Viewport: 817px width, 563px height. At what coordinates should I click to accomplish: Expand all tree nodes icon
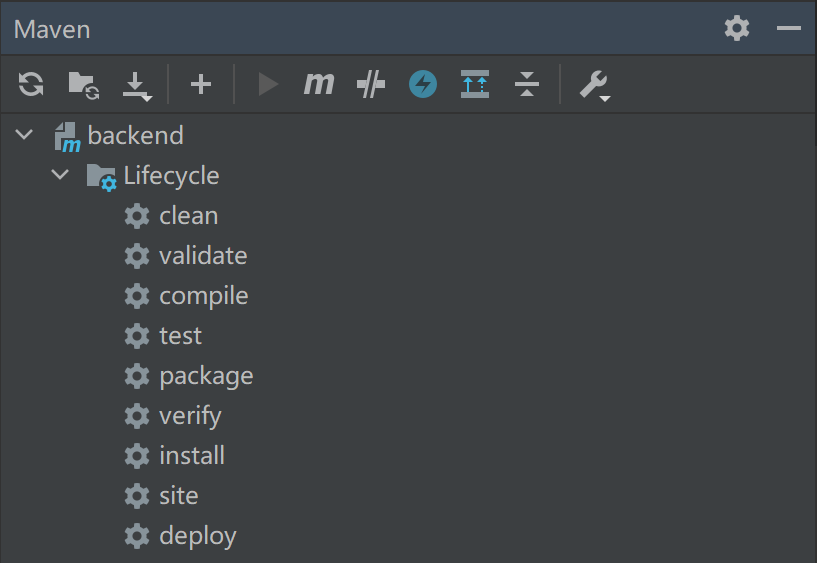pyautogui.click(x=475, y=84)
